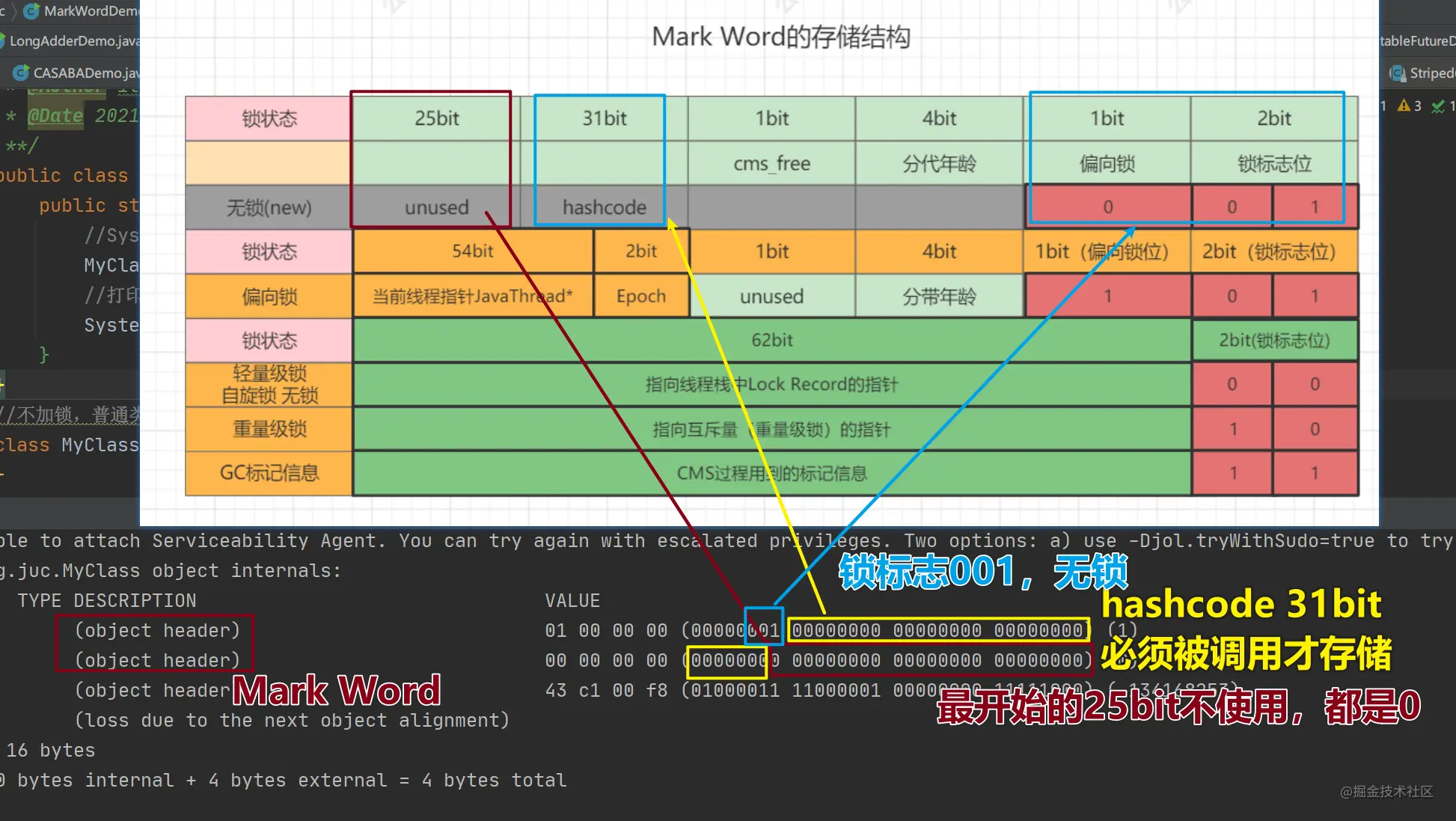Click the MarkWordDemo breadcrumb item
The width and height of the screenshot is (1456, 821).
coord(90,10)
